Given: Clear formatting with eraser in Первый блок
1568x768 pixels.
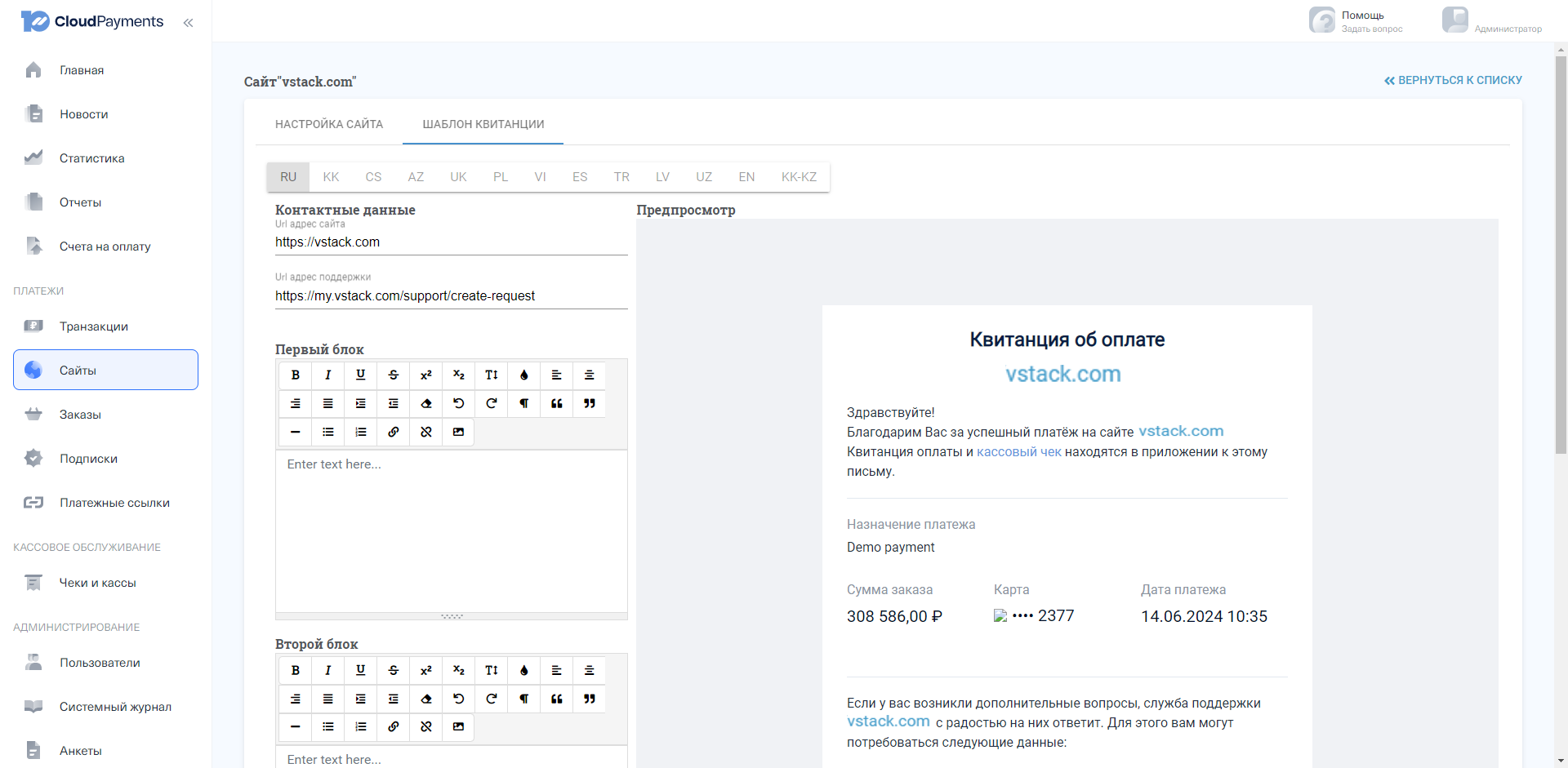Looking at the screenshot, I should (x=426, y=403).
